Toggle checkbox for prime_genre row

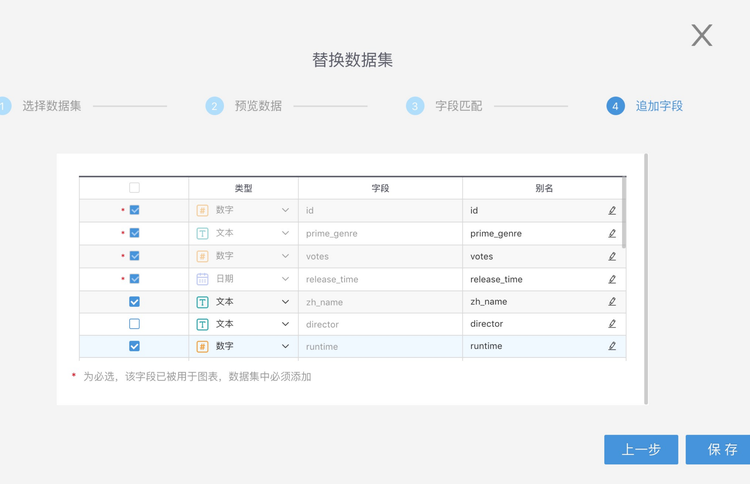[134, 233]
